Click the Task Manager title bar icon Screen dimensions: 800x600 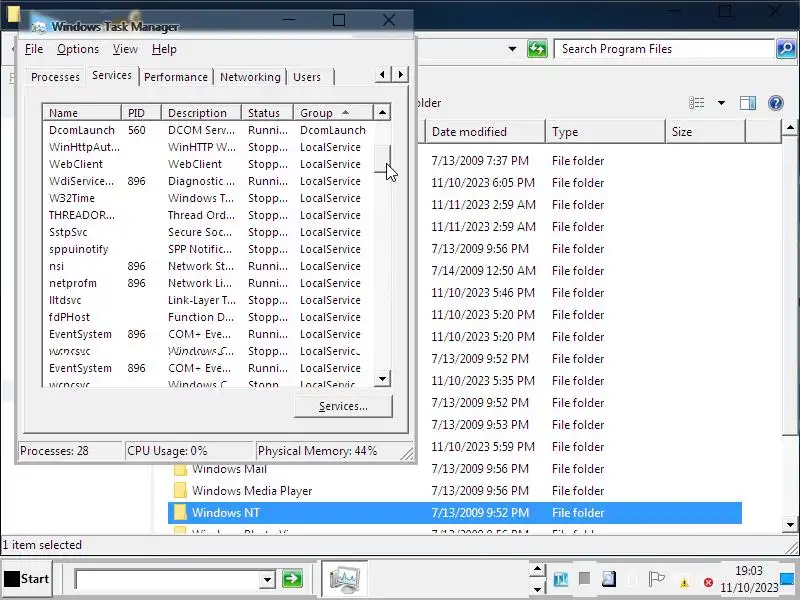(x=38, y=27)
